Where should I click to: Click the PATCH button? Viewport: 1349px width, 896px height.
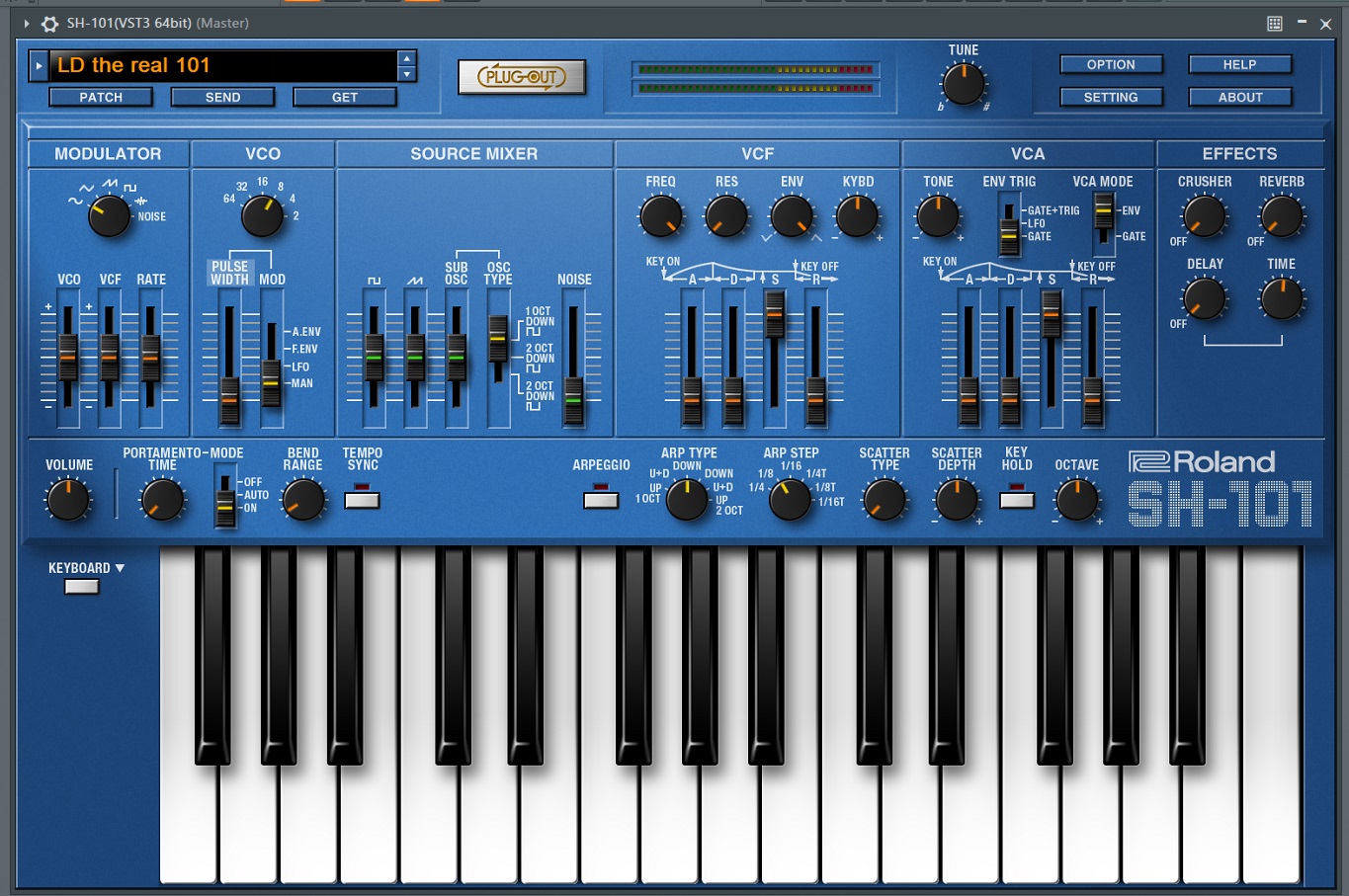tap(101, 97)
